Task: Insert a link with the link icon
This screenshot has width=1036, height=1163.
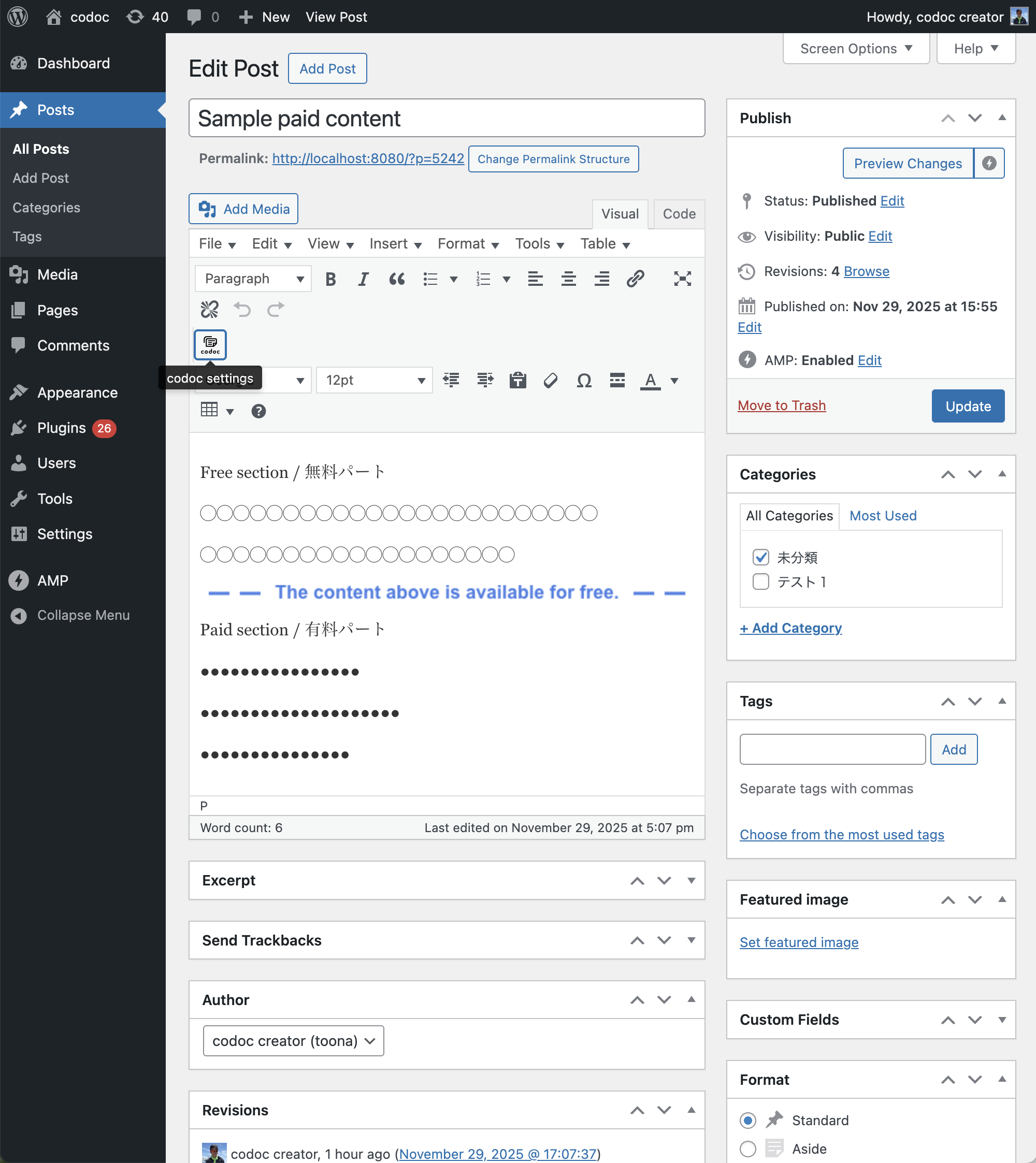Action: (x=635, y=279)
